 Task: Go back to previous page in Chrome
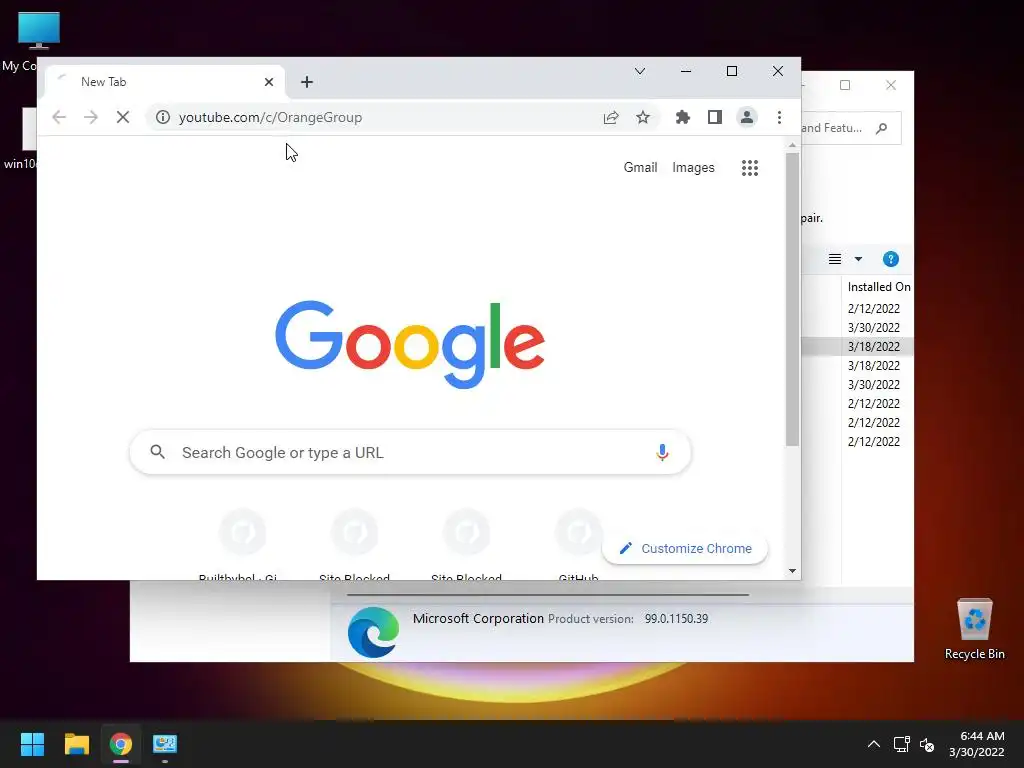pyautogui.click(x=59, y=118)
